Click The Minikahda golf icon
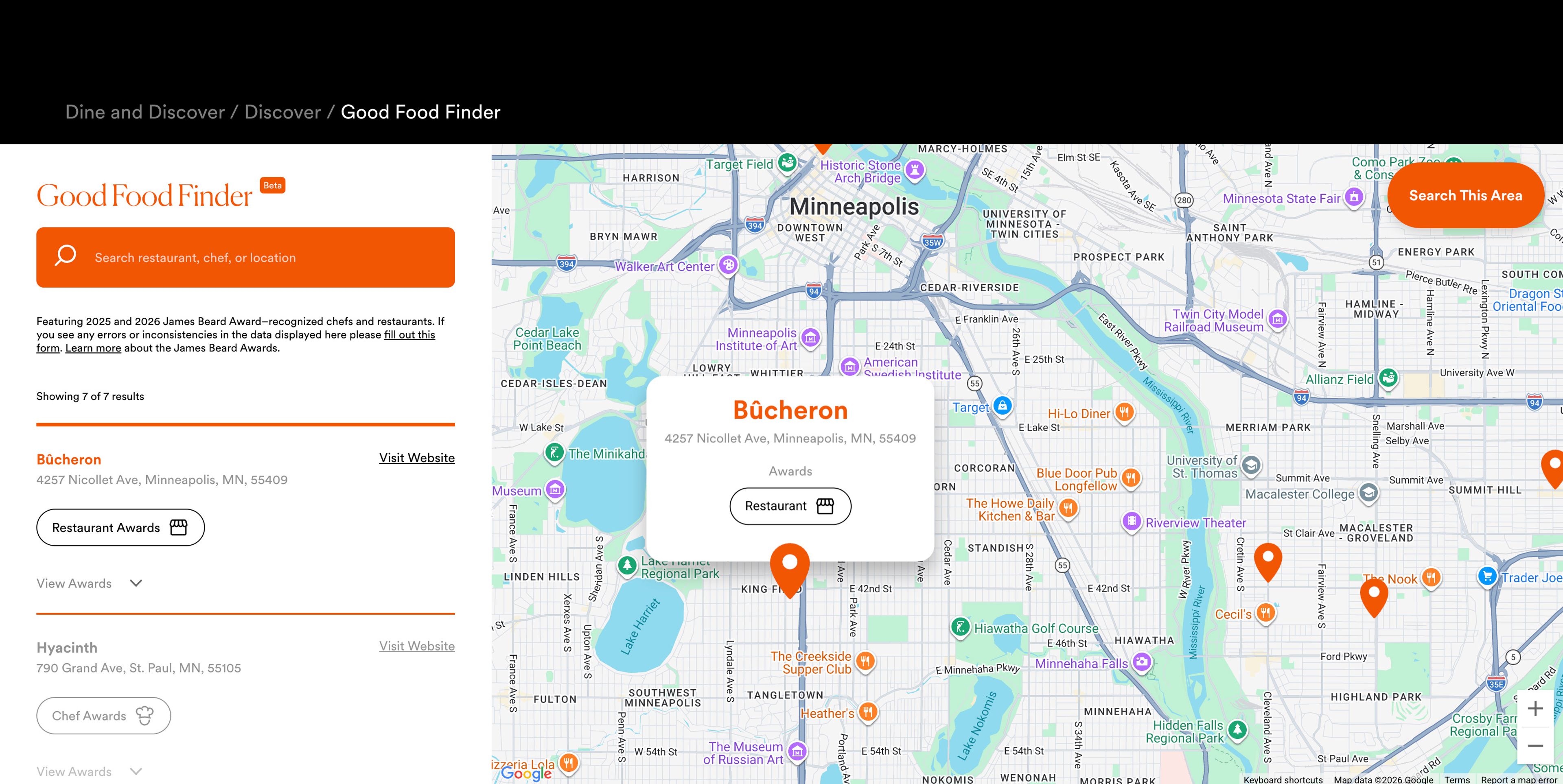 [554, 452]
